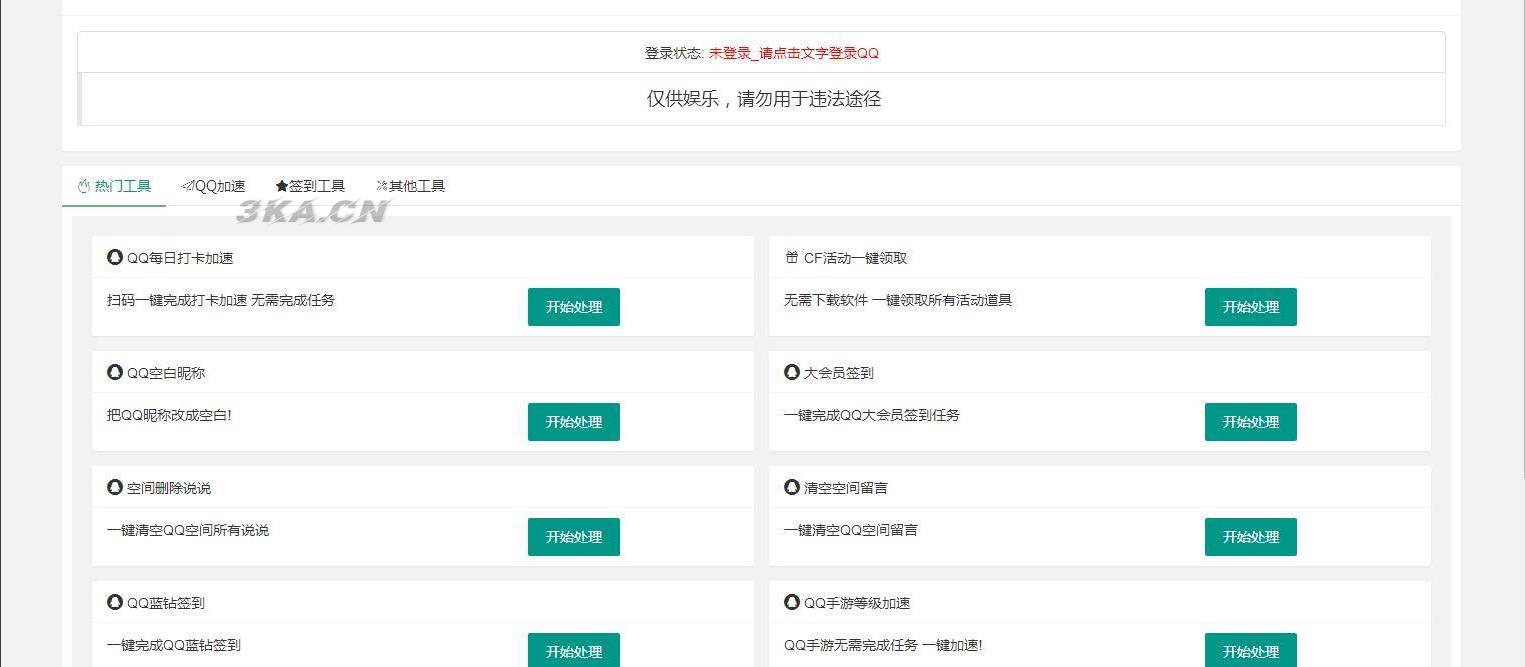This screenshot has width=1525, height=667.
Task: Click the QQ icon beside 大会员签到
Action: 791,372
